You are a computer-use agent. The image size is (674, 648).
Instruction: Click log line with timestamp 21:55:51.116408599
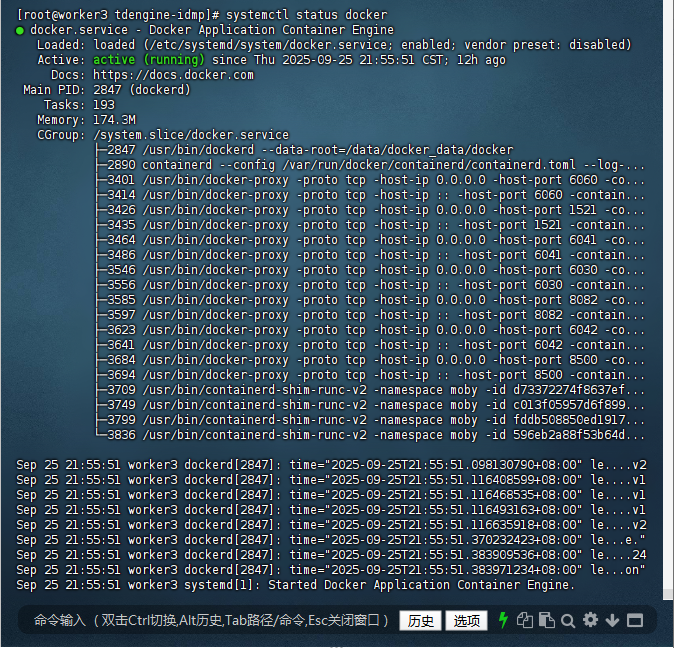pos(331,480)
